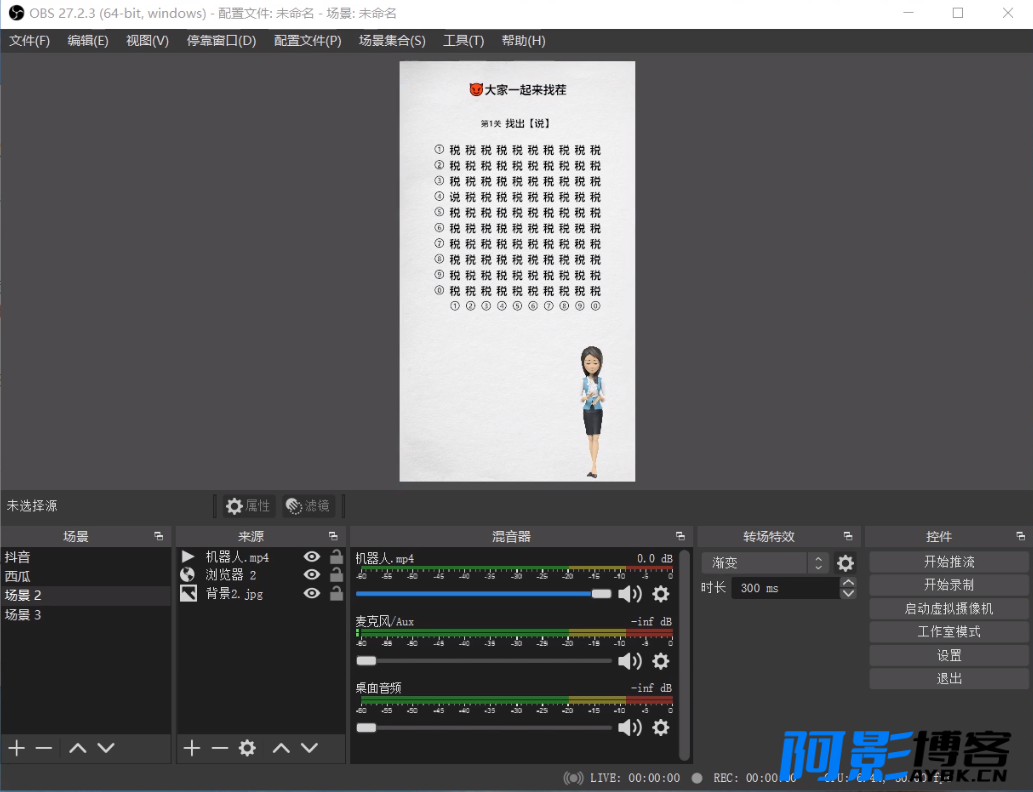The height and width of the screenshot is (792, 1033).
Task: Adjust the 机器人.mp4 volume slider
Action: [x=484, y=594]
